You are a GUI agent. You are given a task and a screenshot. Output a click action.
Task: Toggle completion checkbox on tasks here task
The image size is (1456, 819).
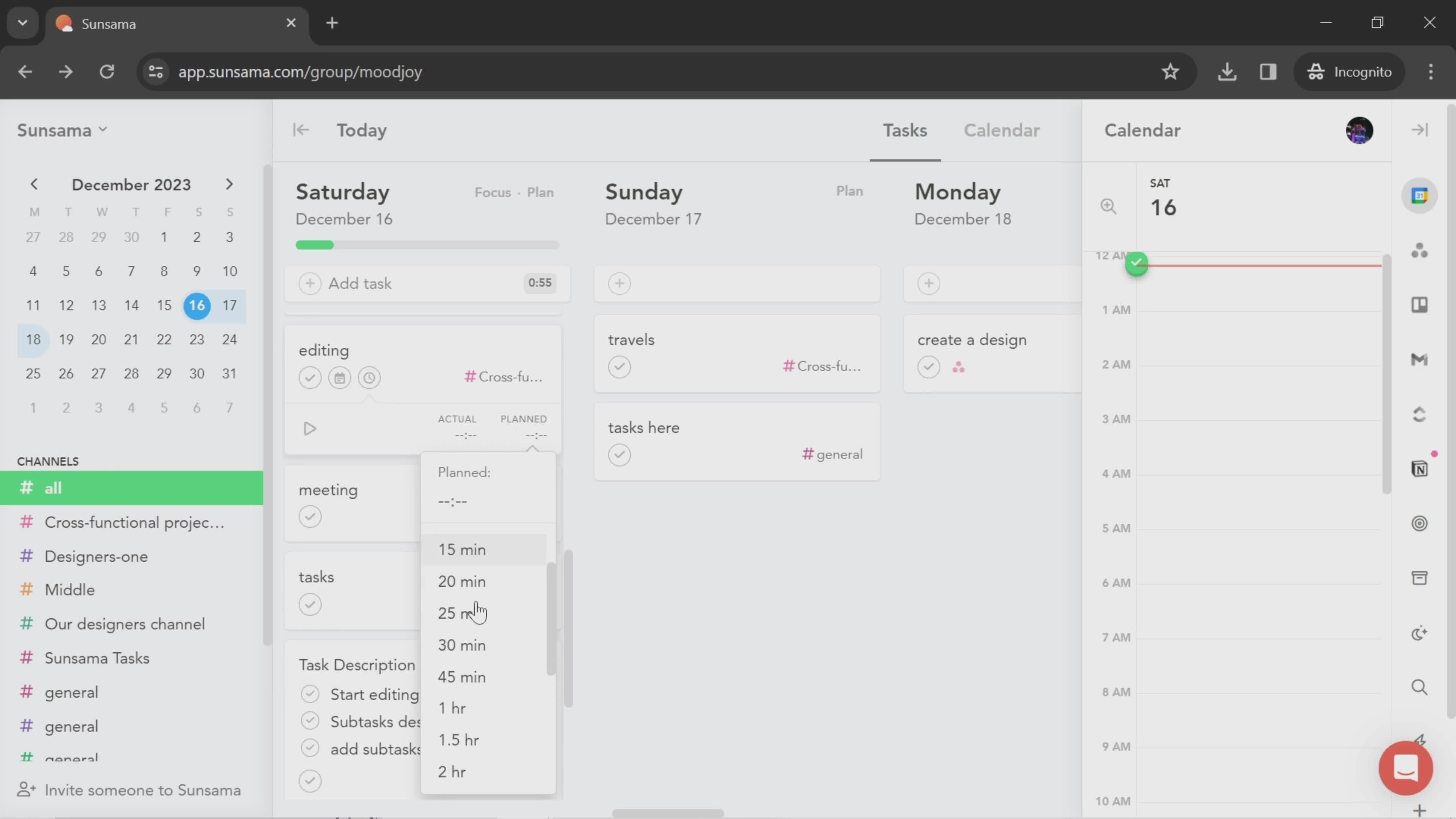pyautogui.click(x=619, y=454)
